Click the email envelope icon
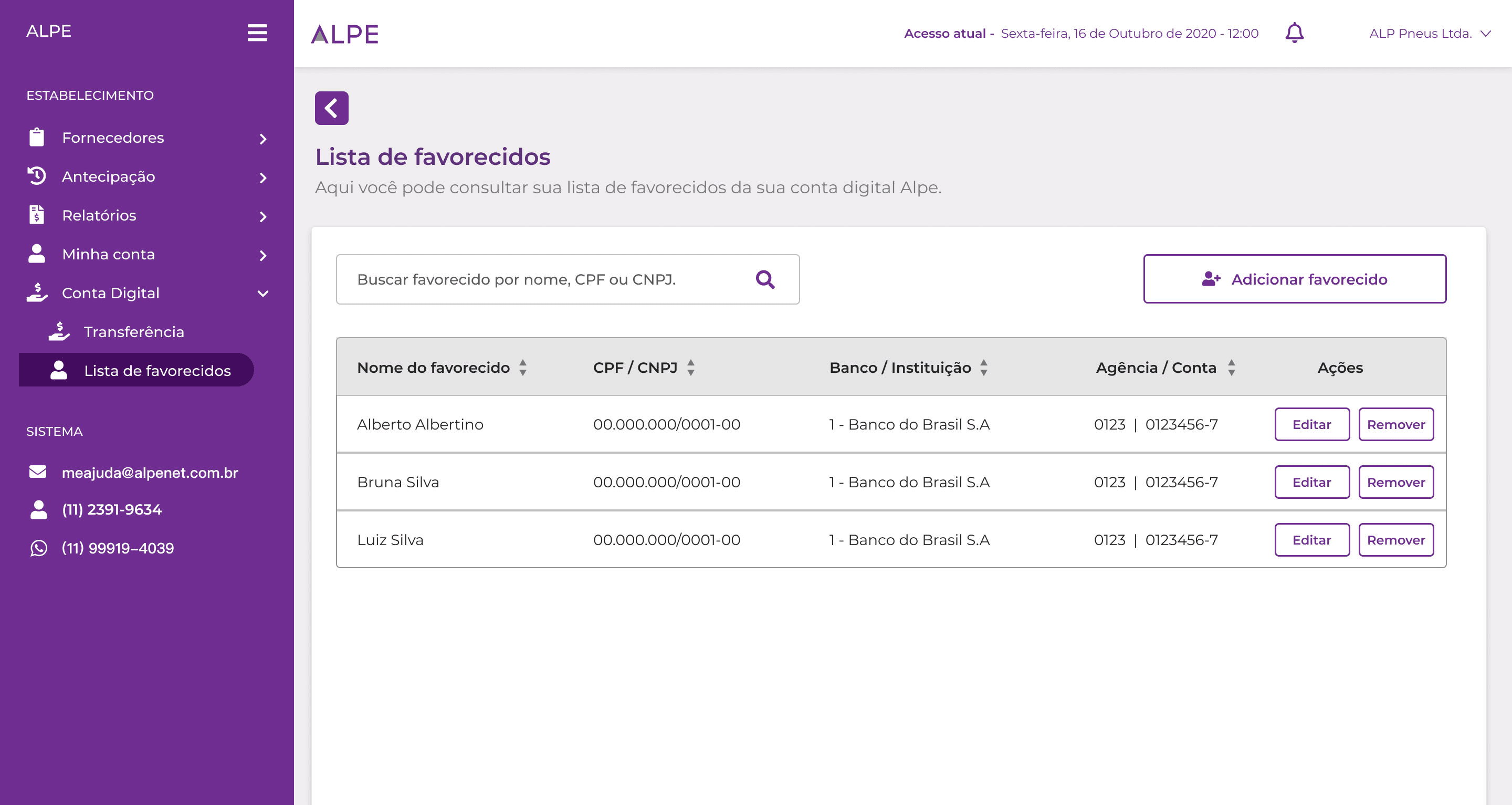Screen dimensions: 1512x805 pos(38,472)
